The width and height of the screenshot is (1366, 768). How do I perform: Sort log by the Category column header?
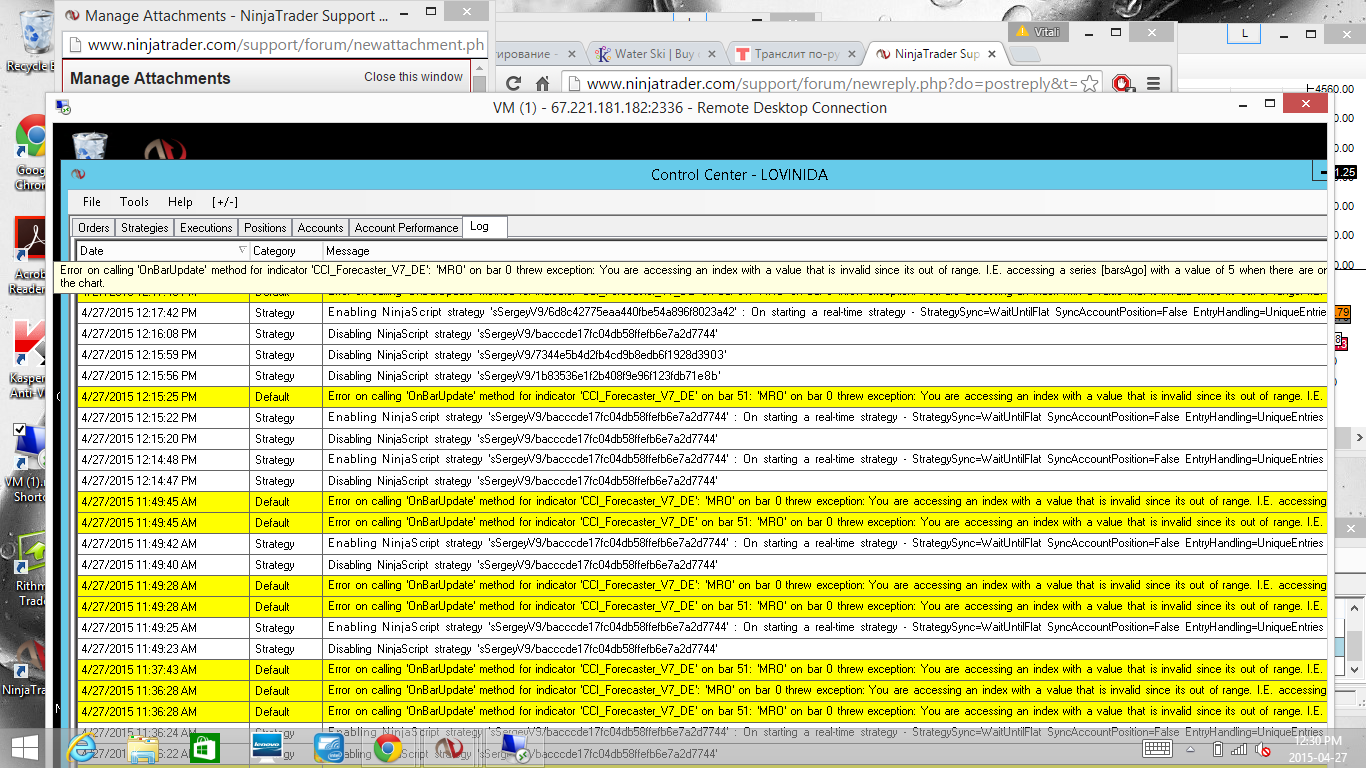(x=286, y=251)
